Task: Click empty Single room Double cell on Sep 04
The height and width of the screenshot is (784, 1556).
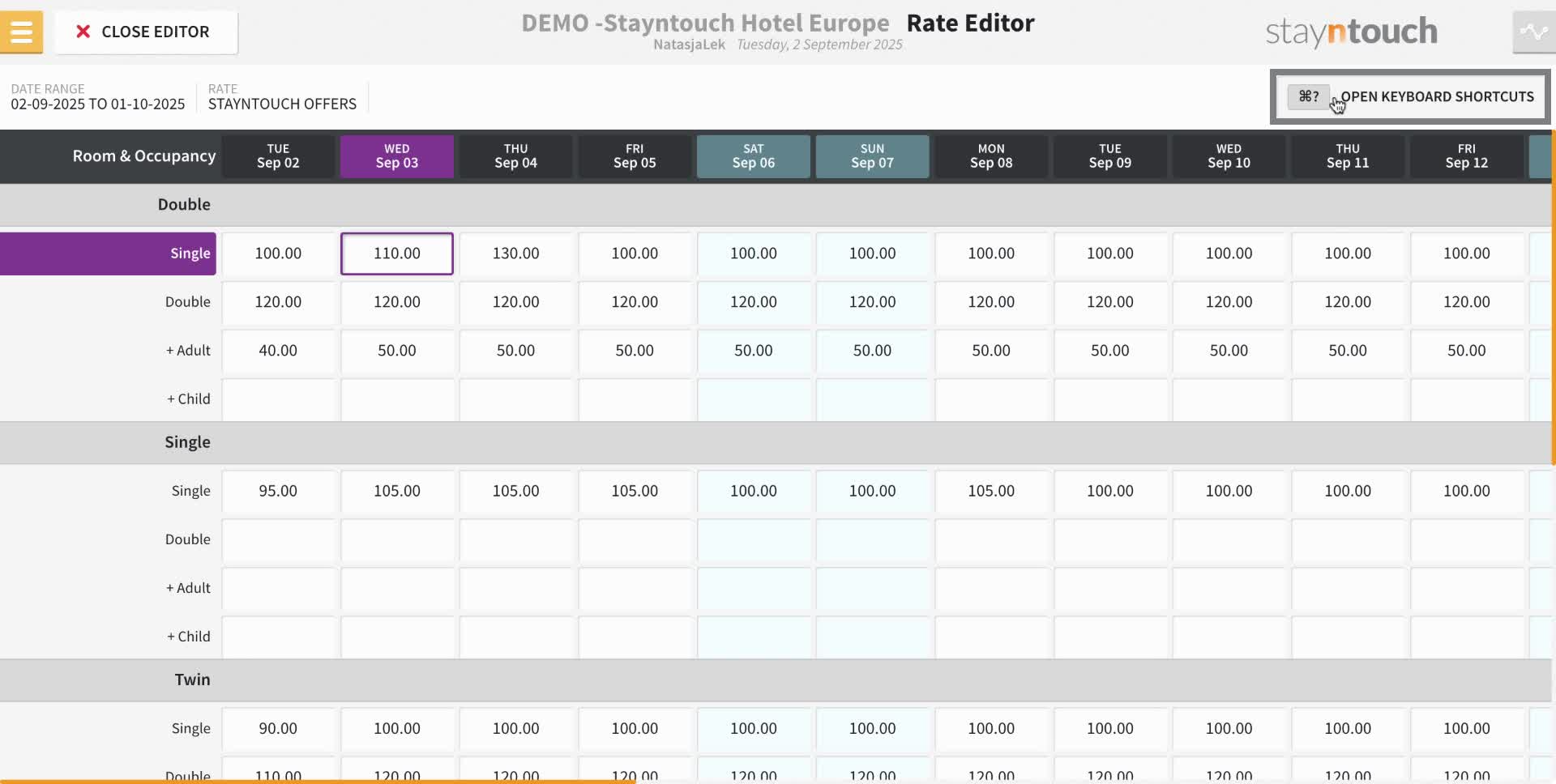Action: (x=516, y=539)
